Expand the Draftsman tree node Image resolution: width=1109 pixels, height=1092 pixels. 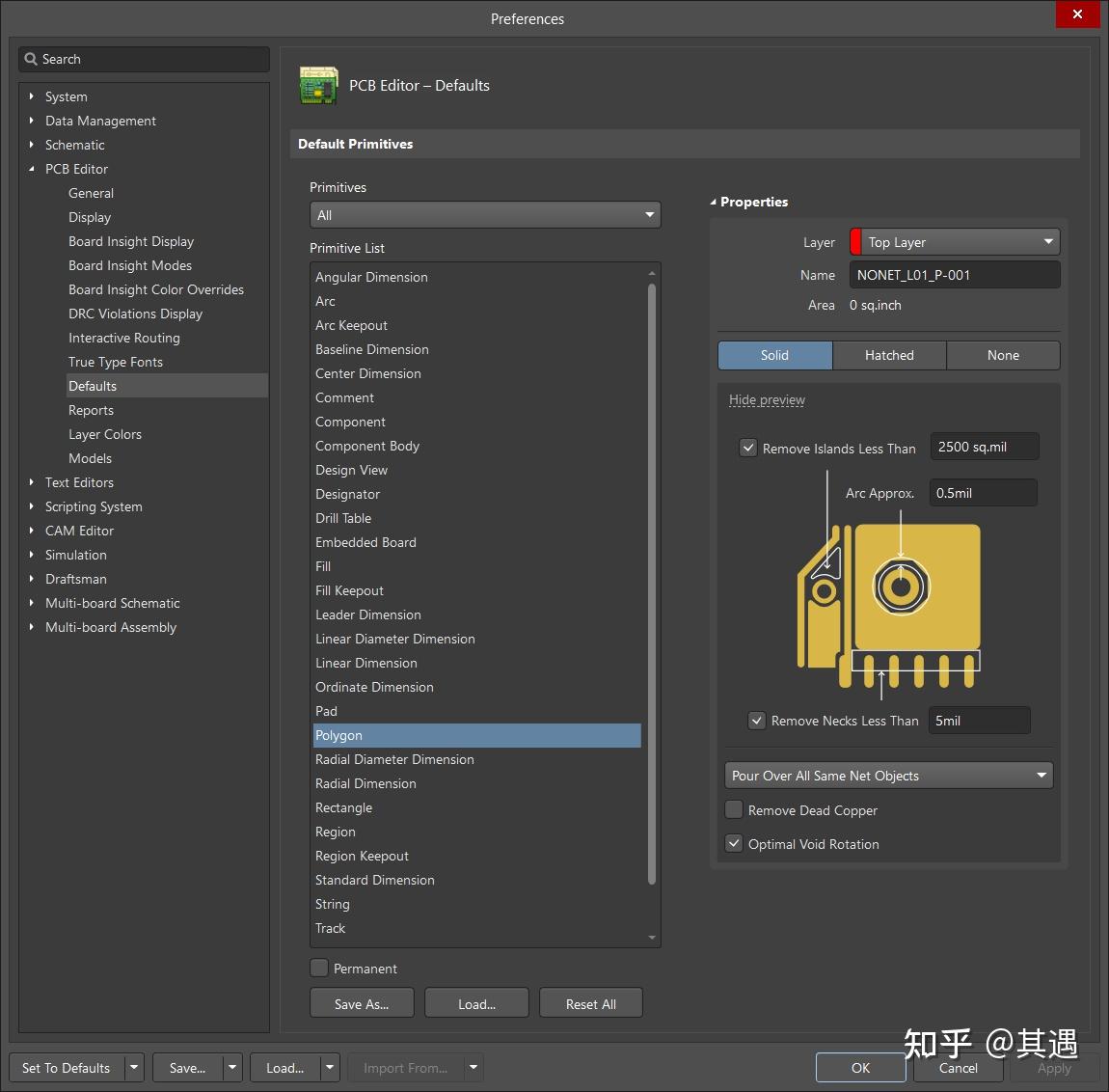click(x=31, y=578)
